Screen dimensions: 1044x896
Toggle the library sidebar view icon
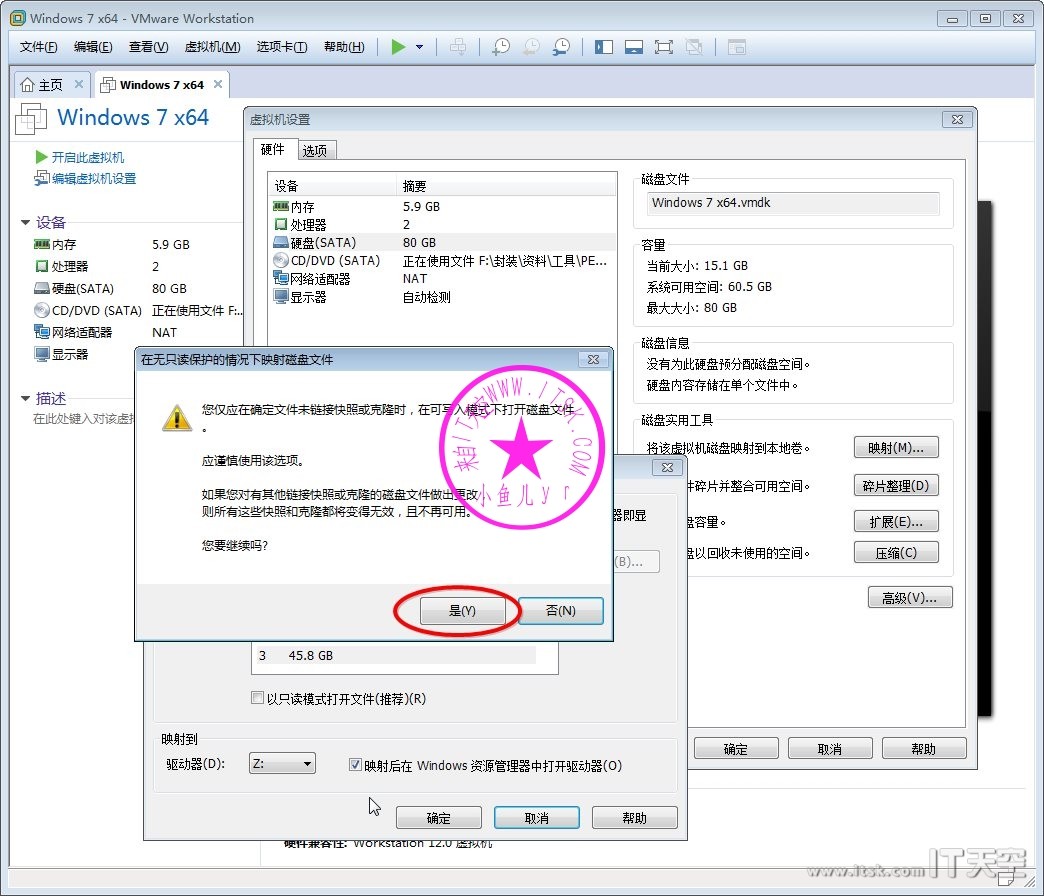click(x=603, y=47)
